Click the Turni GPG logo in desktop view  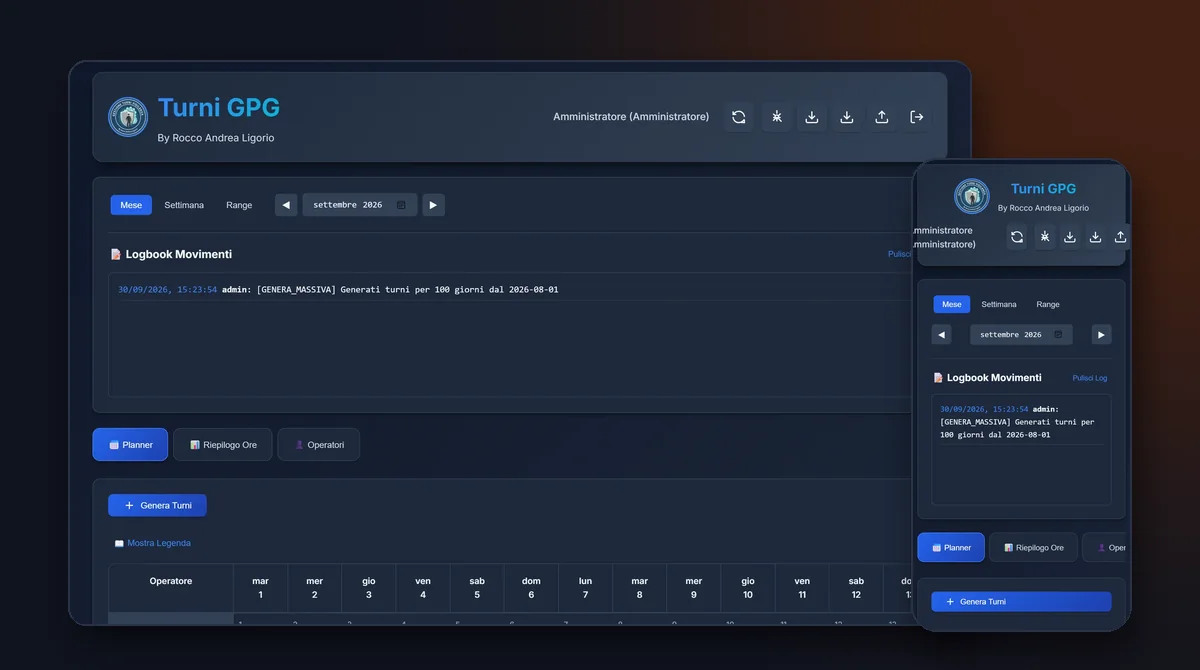[128, 117]
